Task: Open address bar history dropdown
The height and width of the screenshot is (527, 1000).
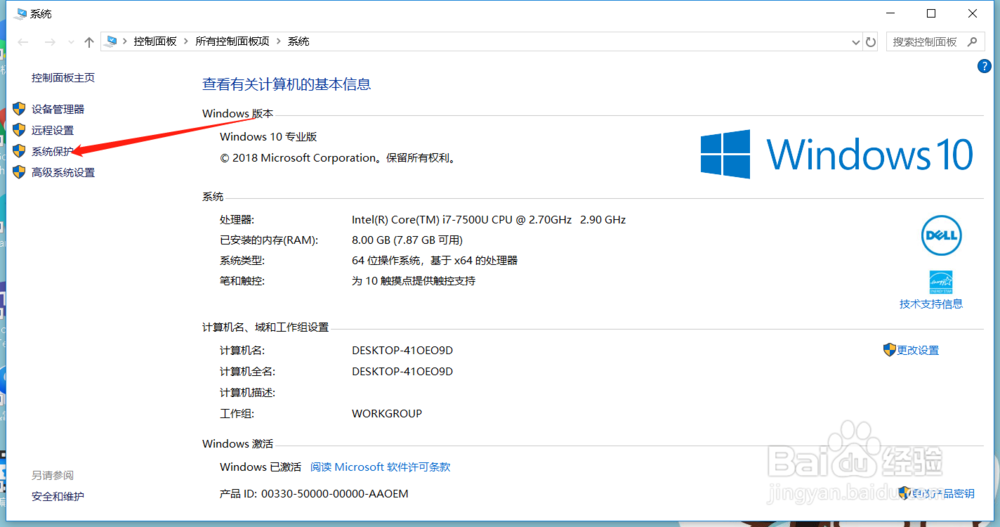Action: coord(855,42)
